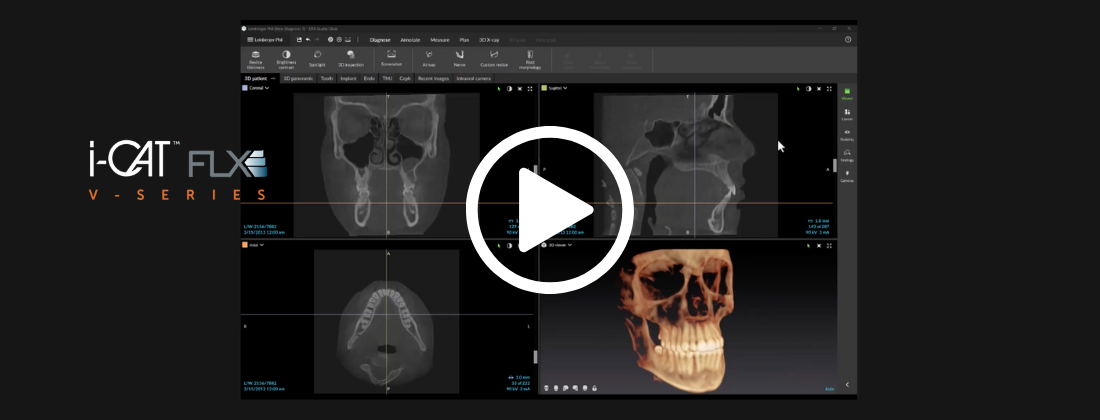Maximize the Coronal view pane
1100x420 pixels.
coord(530,88)
